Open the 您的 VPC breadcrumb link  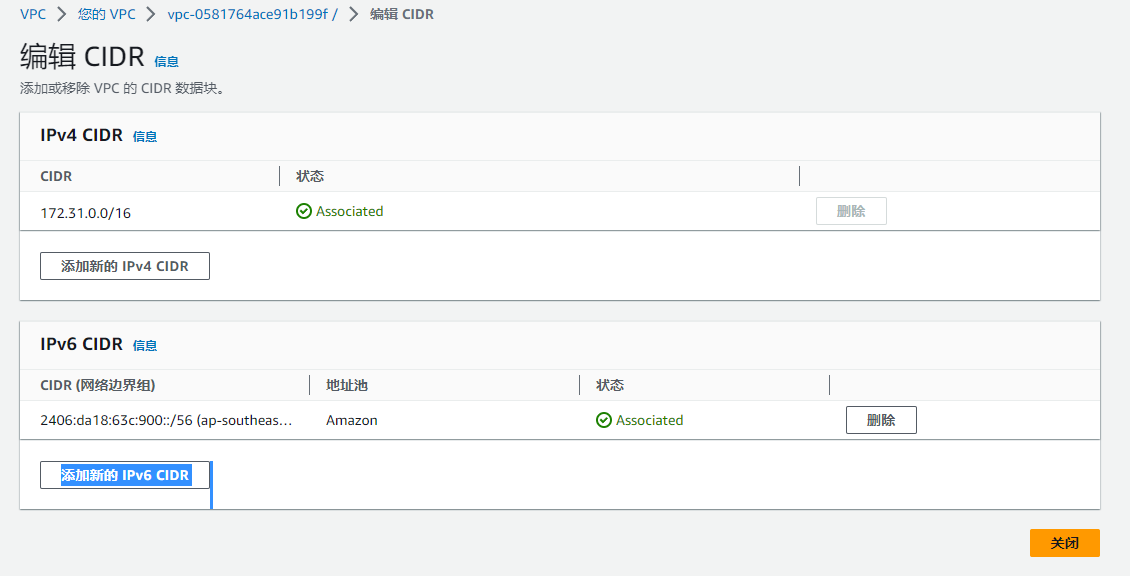pos(106,15)
